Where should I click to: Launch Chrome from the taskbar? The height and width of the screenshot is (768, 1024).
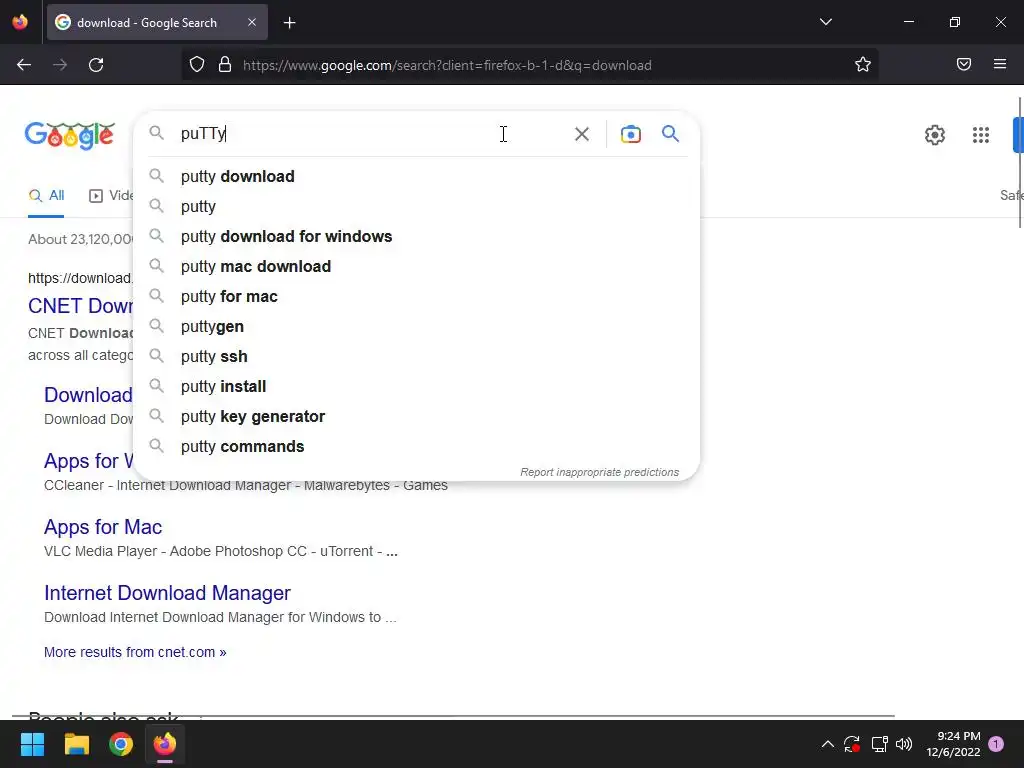coord(121,744)
